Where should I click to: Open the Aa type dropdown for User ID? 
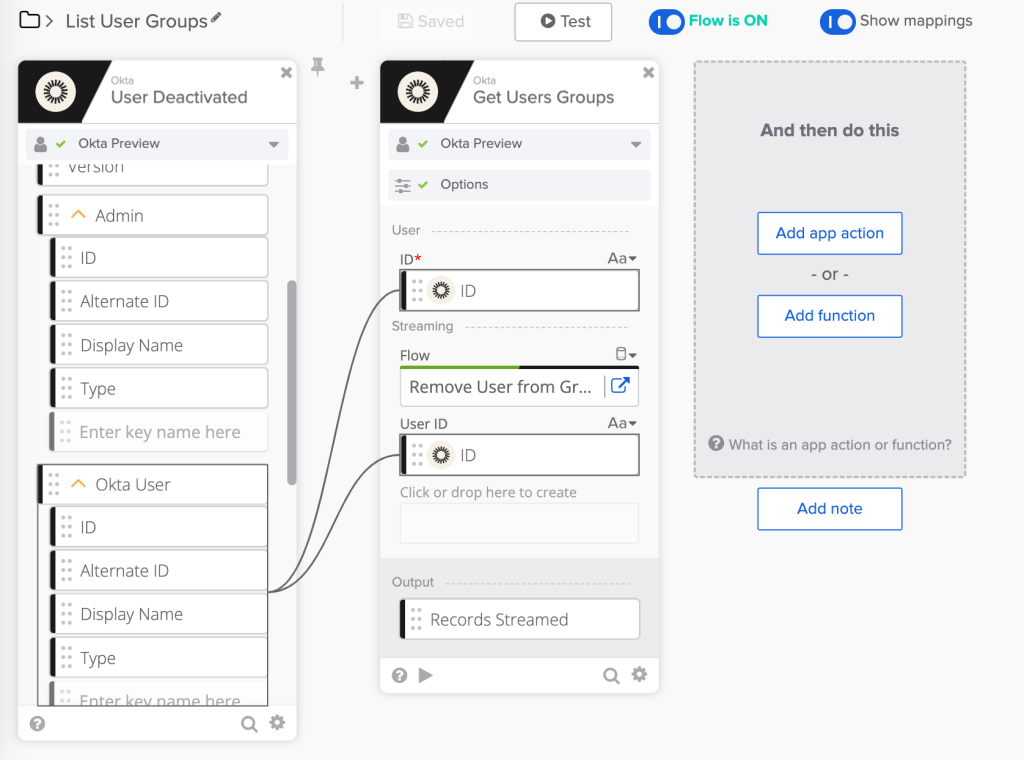point(622,423)
